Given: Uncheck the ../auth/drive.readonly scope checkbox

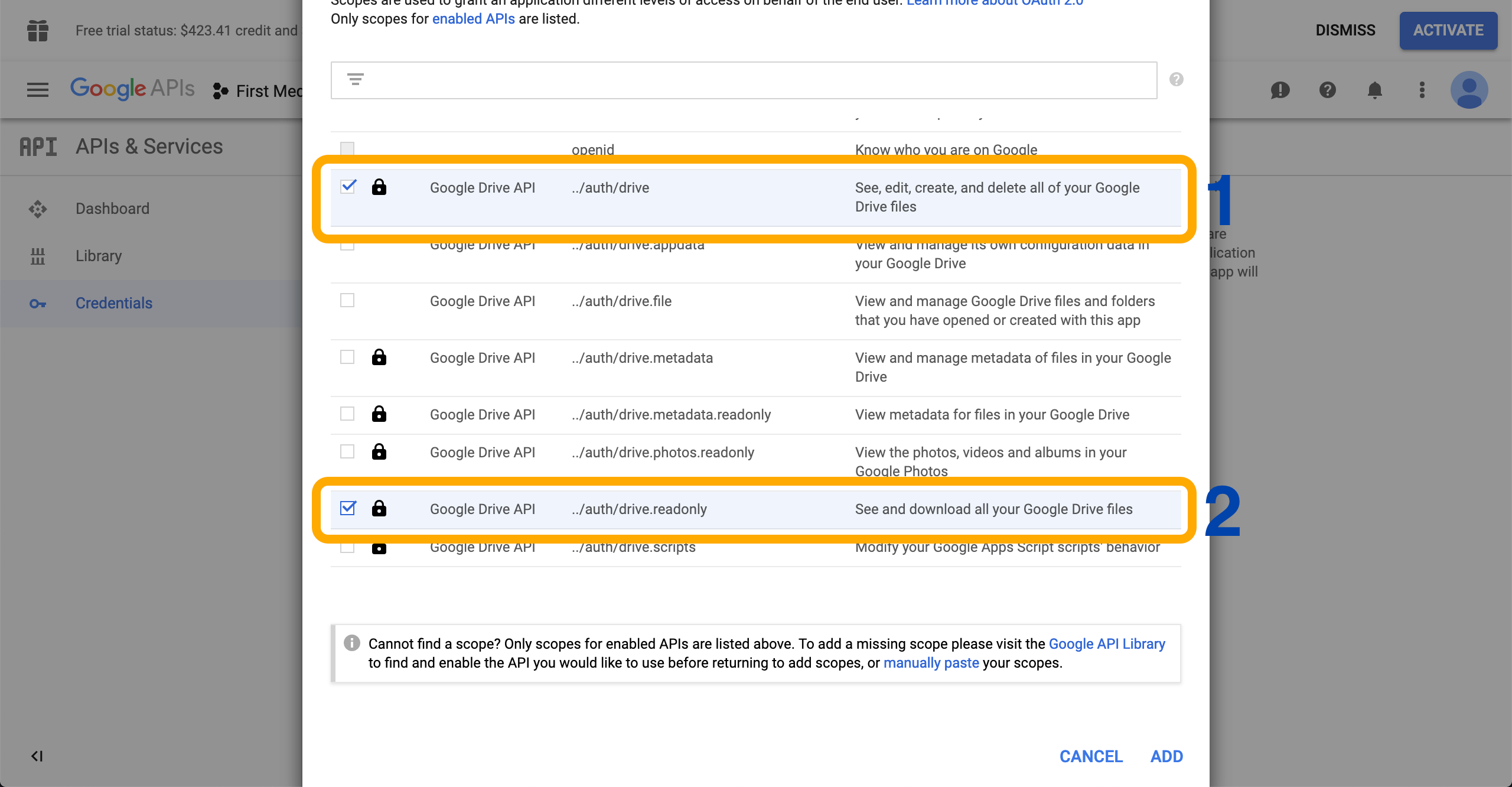Looking at the screenshot, I should (x=348, y=508).
